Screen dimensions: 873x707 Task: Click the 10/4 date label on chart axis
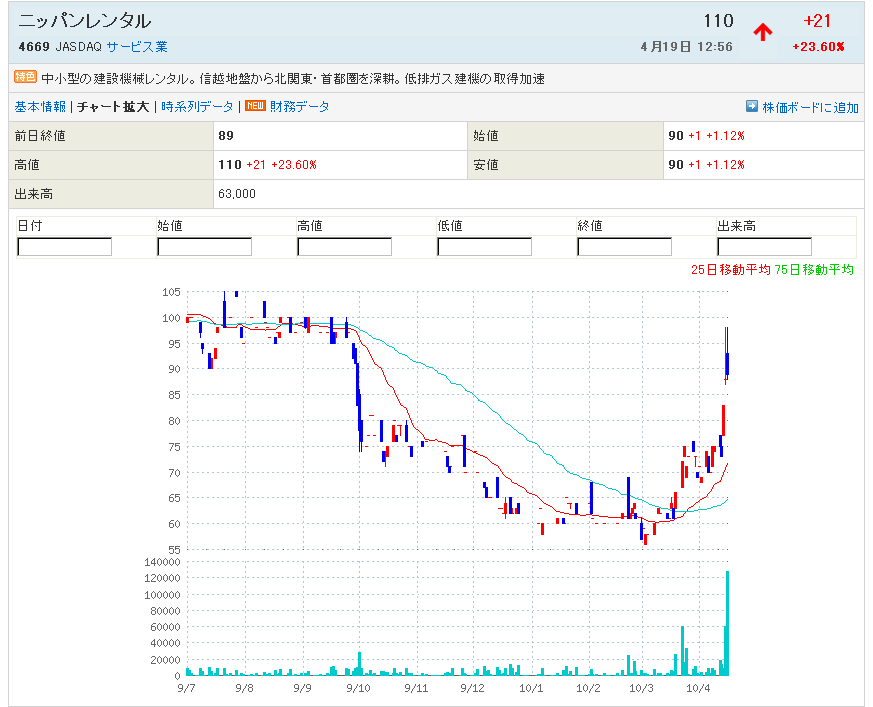[x=698, y=688]
